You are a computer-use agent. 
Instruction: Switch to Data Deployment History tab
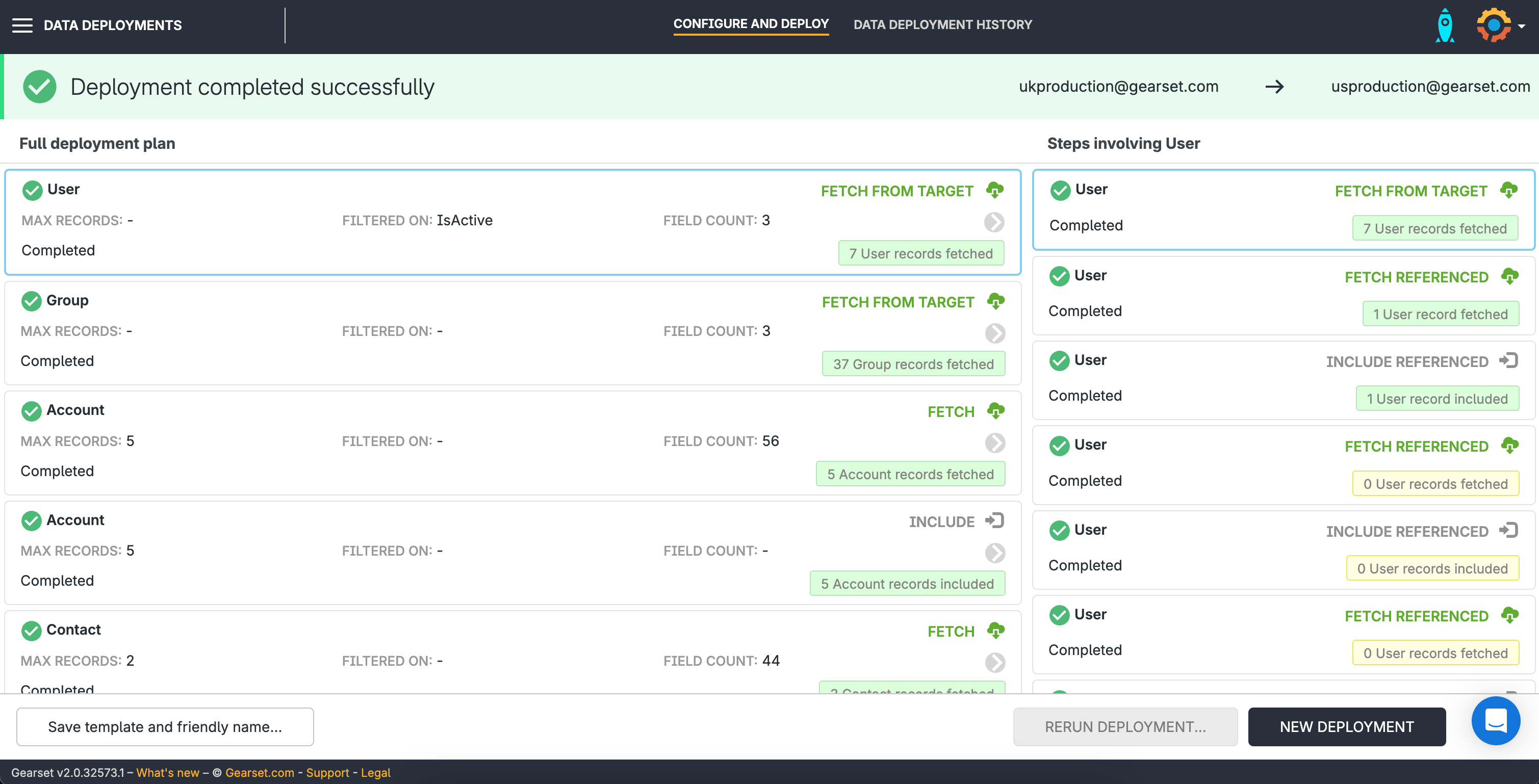pos(942,24)
